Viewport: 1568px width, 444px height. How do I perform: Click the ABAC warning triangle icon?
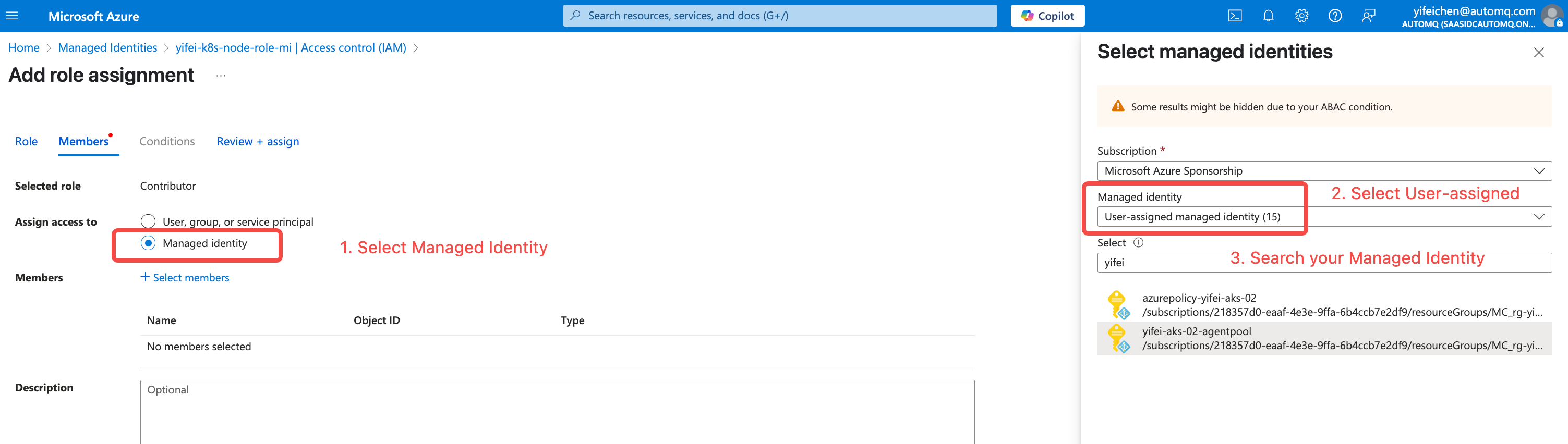(x=1117, y=106)
